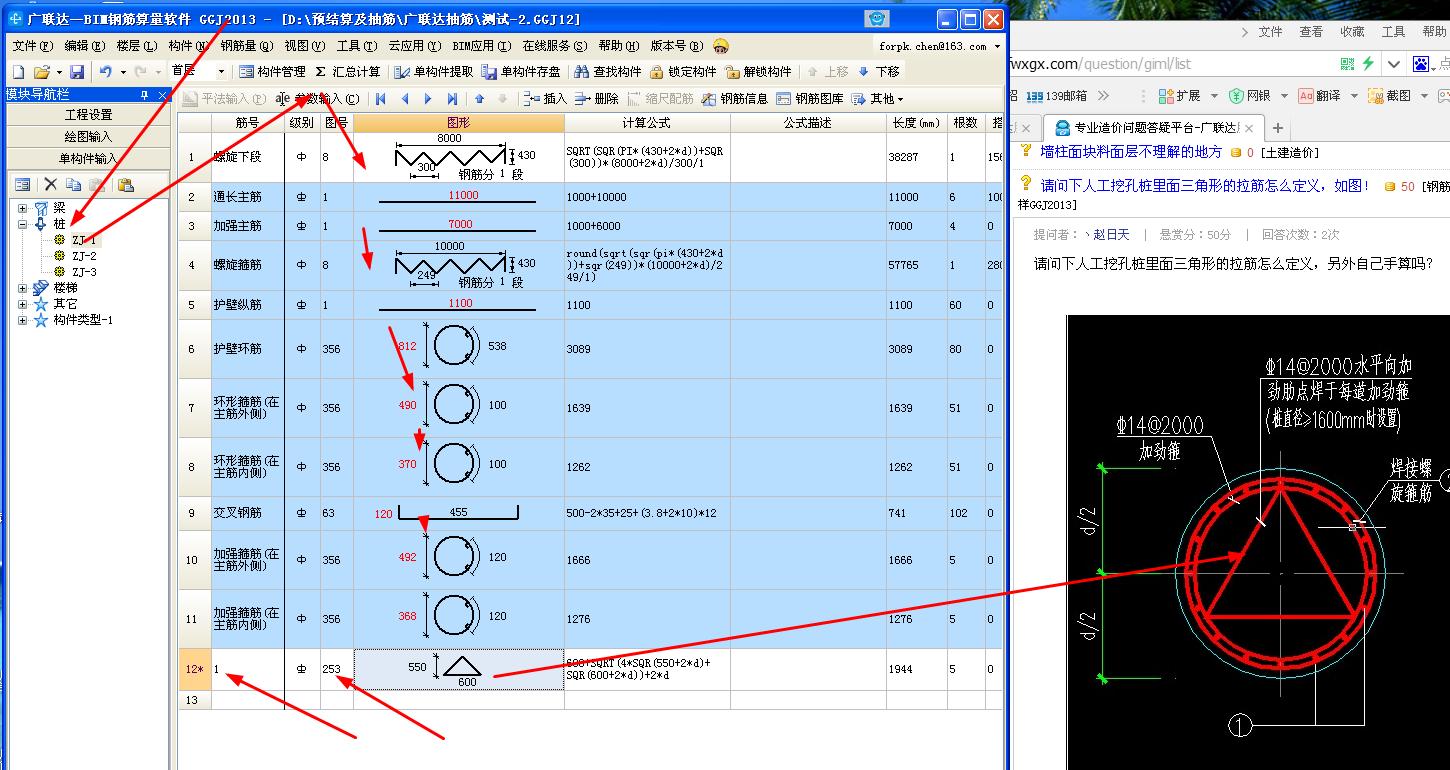The width and height of the screenshot is (1450, 770).
Task: Open the 钢筋量 menu
Action: [245, 46]
